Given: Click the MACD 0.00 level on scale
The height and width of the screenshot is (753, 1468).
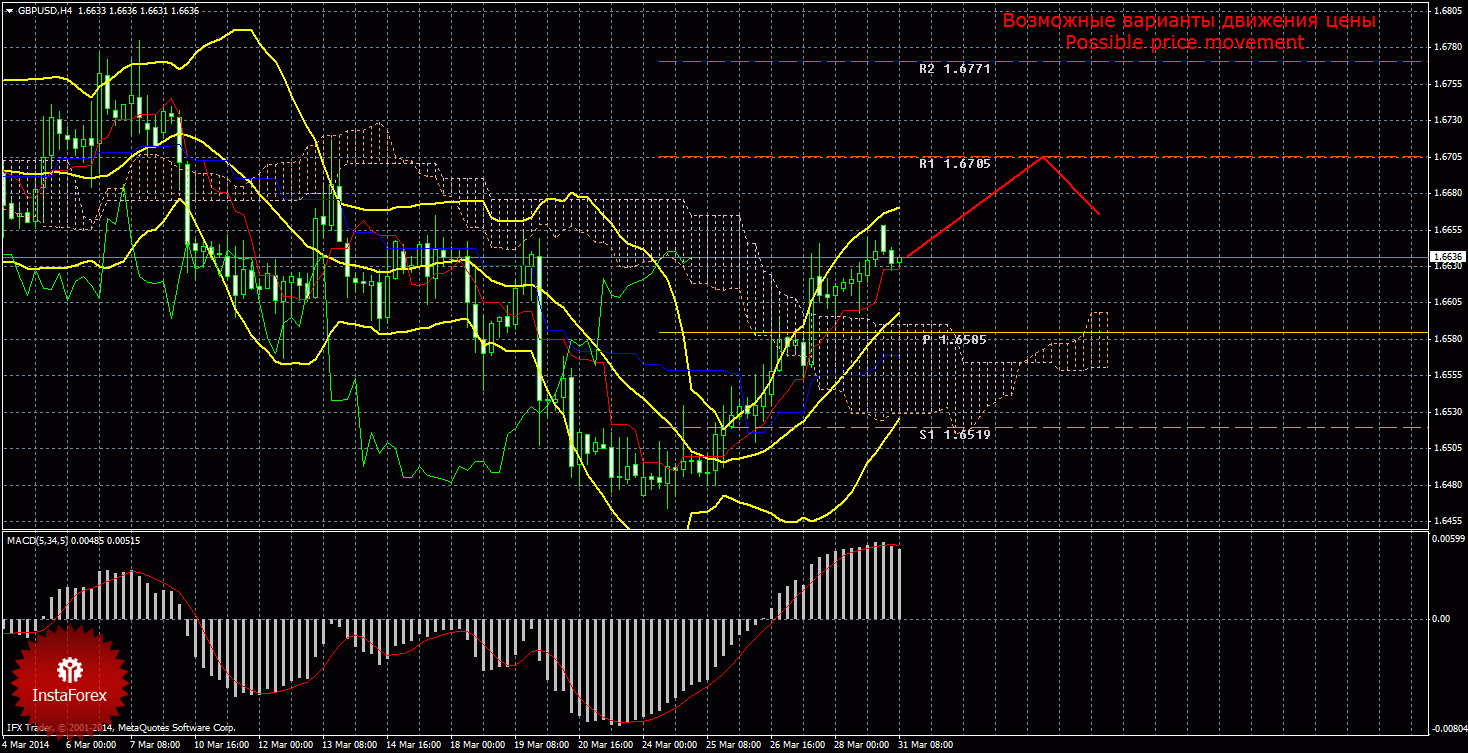Looking at the screenshot, I should point(1443,618).
